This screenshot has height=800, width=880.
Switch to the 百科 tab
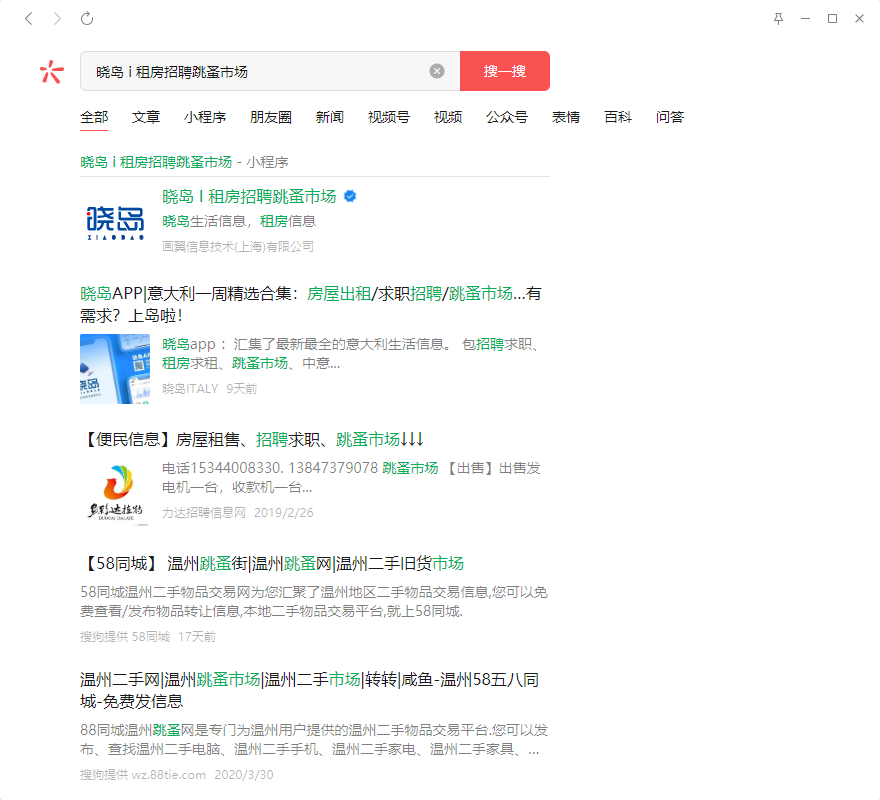click(x=618, y=117)
